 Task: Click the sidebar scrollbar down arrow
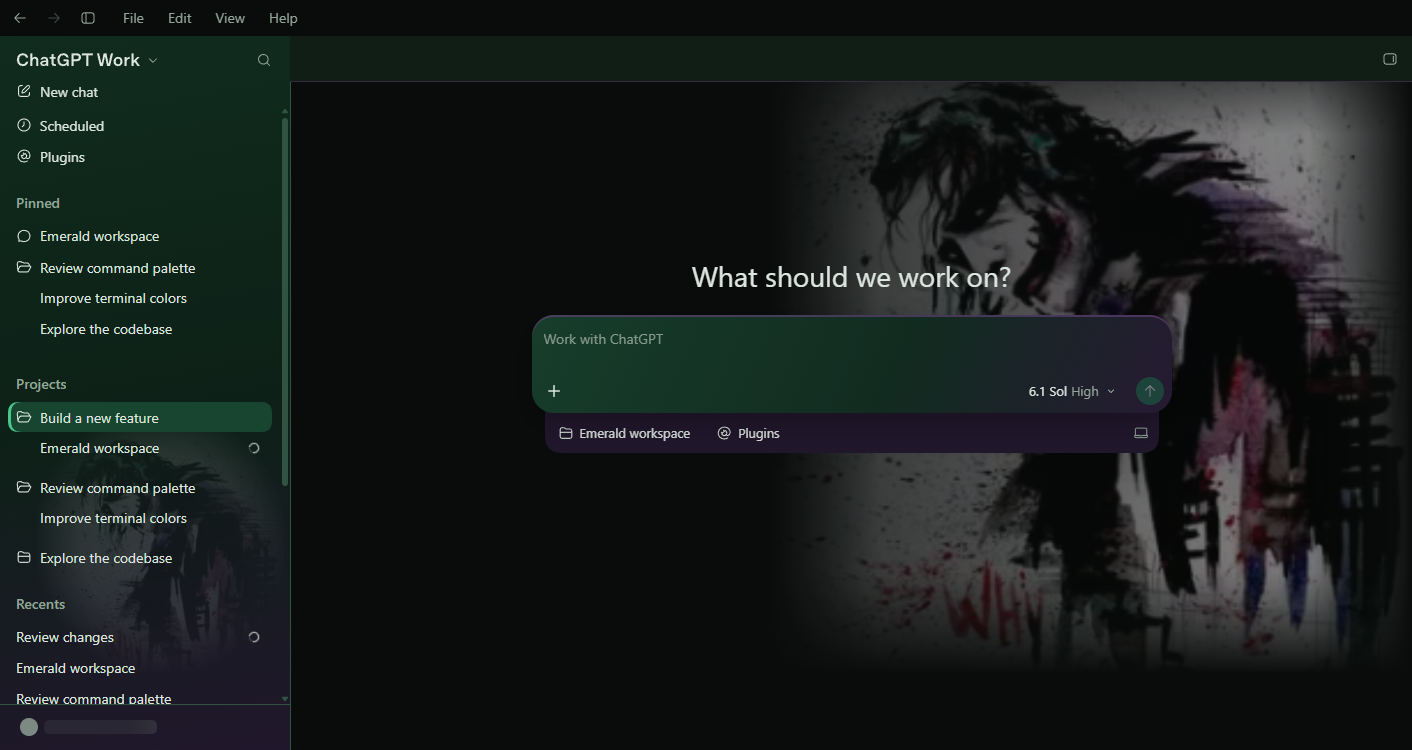click(x=285, y=699)
